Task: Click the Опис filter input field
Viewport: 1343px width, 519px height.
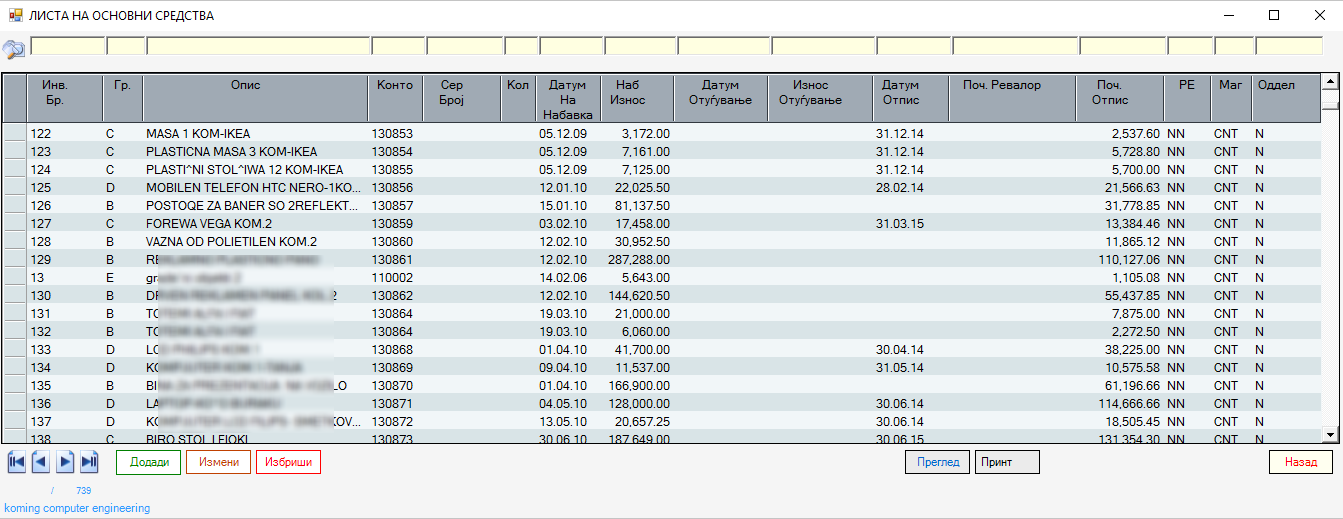Action: 258,46
